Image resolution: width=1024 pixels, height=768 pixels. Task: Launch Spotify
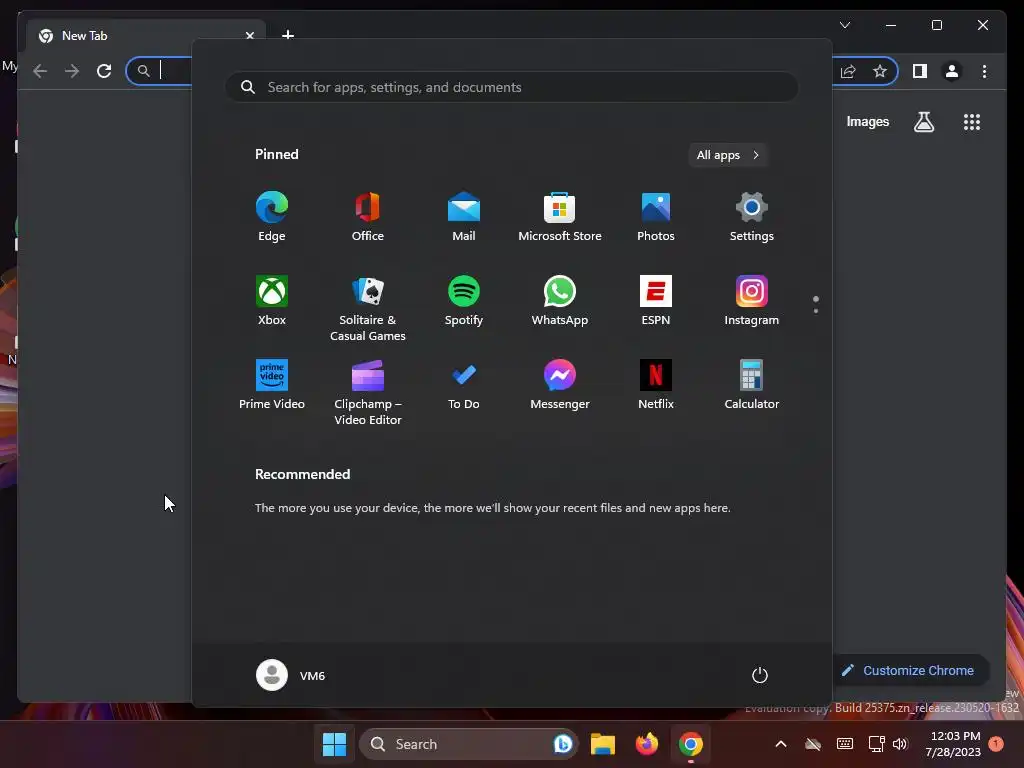pos(464,300)
